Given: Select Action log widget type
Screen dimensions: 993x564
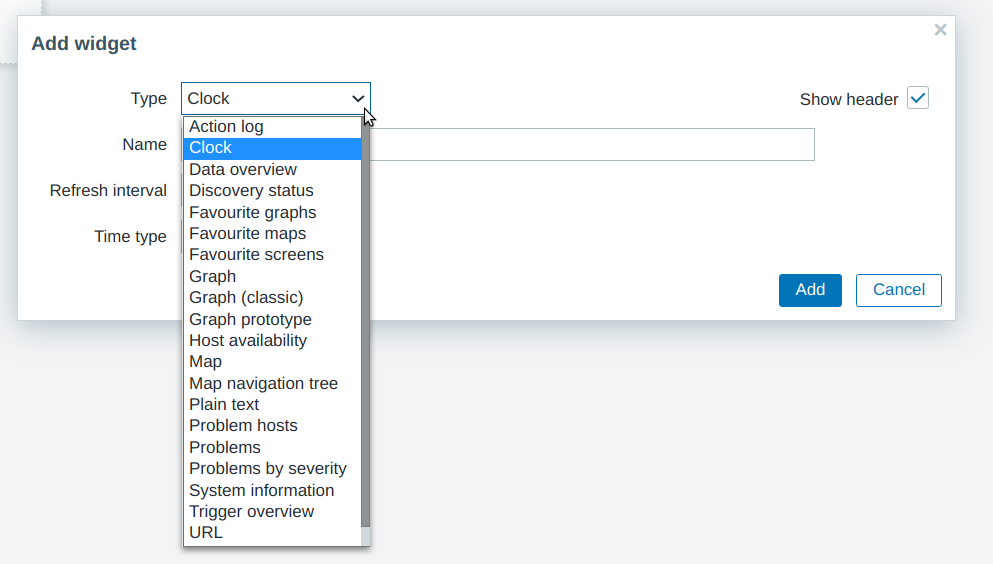Looking at the screenshot, I should pyautogui.click(x=226, y=126).
